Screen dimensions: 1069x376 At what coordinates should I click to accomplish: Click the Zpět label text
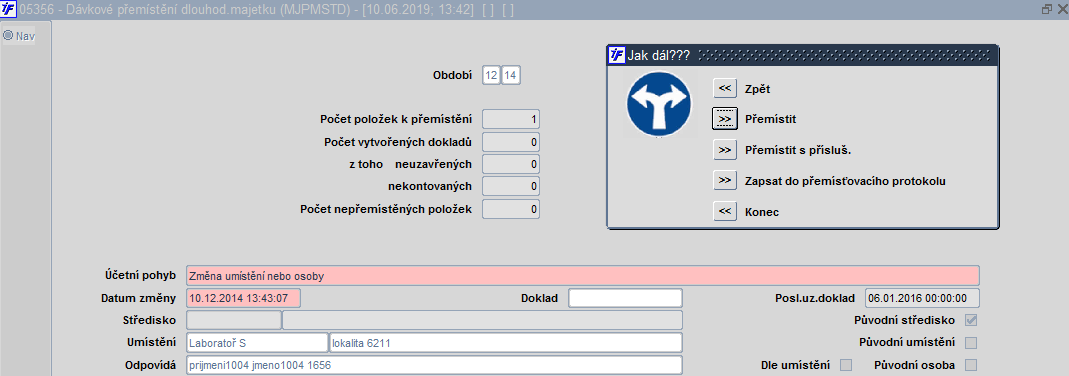(x=757, y=89)
